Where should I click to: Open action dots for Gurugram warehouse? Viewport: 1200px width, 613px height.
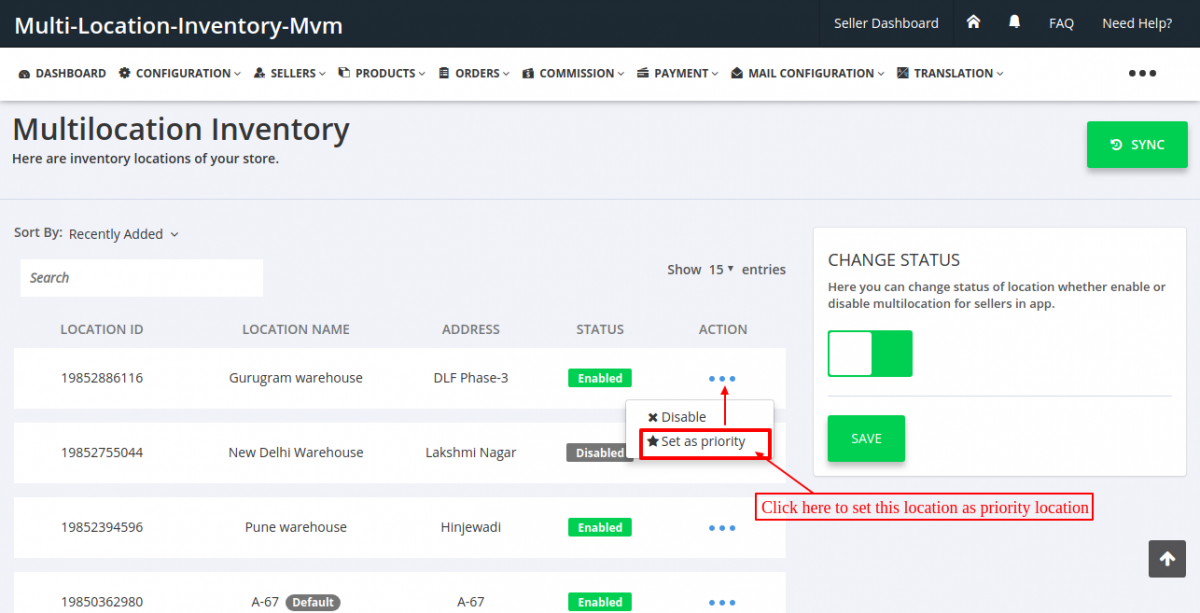[x=722, y=379]
